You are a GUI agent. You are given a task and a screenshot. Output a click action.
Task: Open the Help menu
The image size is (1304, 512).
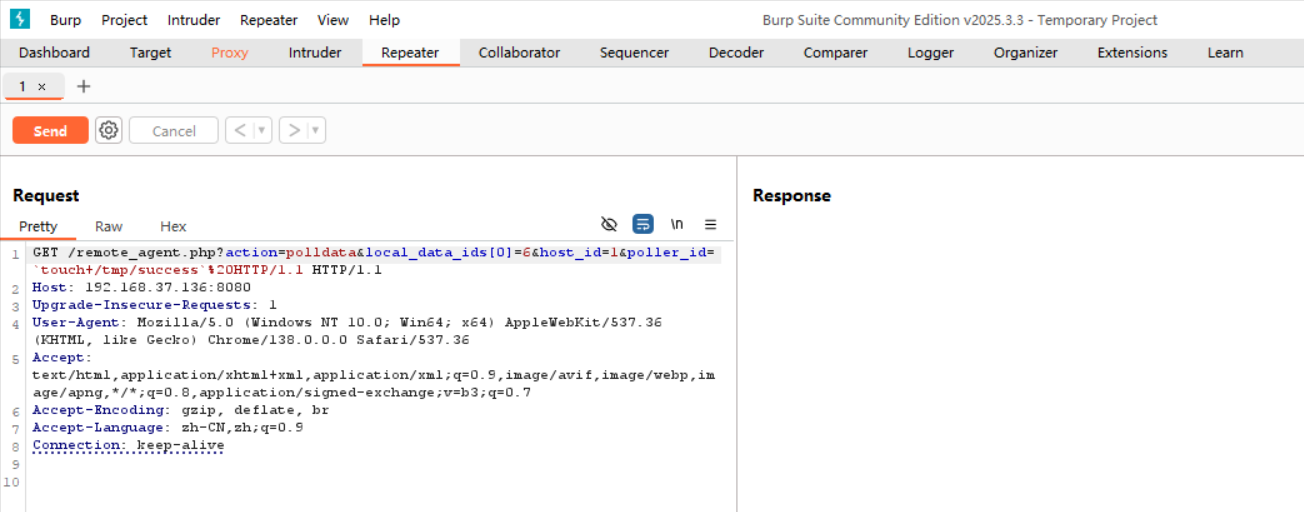point(384,20)
